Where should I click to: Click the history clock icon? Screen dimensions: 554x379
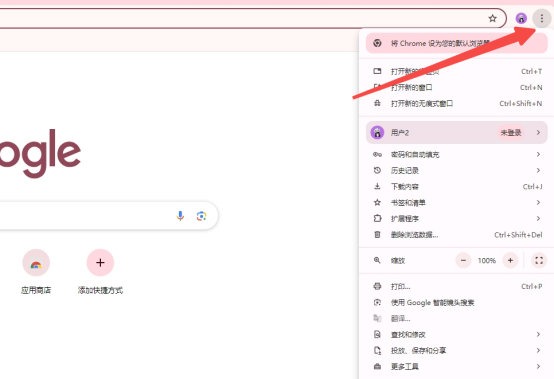(377, 170)
